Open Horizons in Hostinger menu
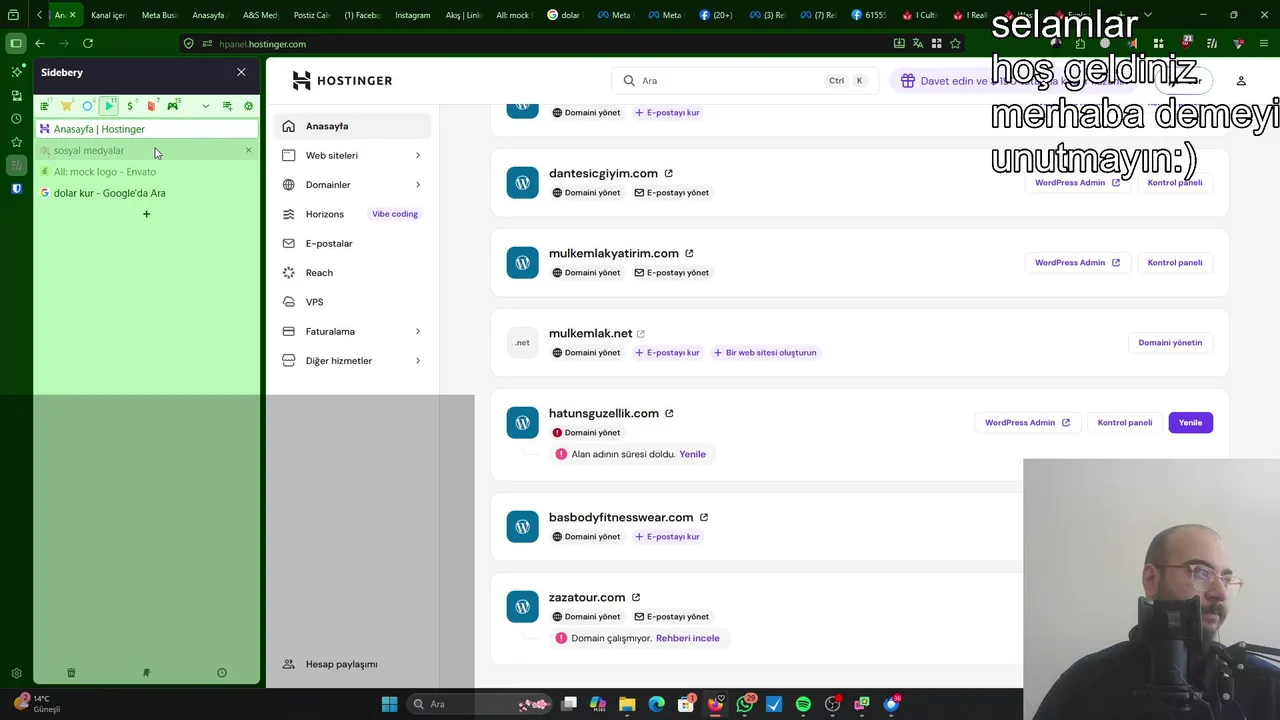1280x720 pixels. 353,214
